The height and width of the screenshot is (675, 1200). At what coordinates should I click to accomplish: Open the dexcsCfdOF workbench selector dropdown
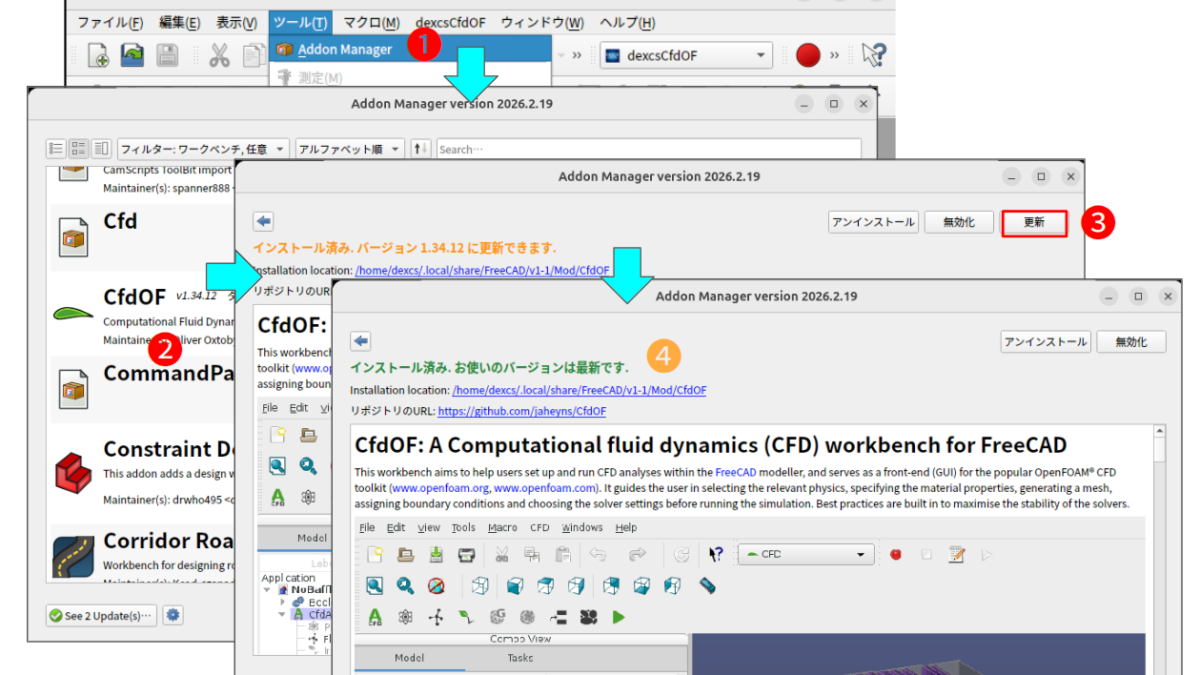click(x=686, y=56)
